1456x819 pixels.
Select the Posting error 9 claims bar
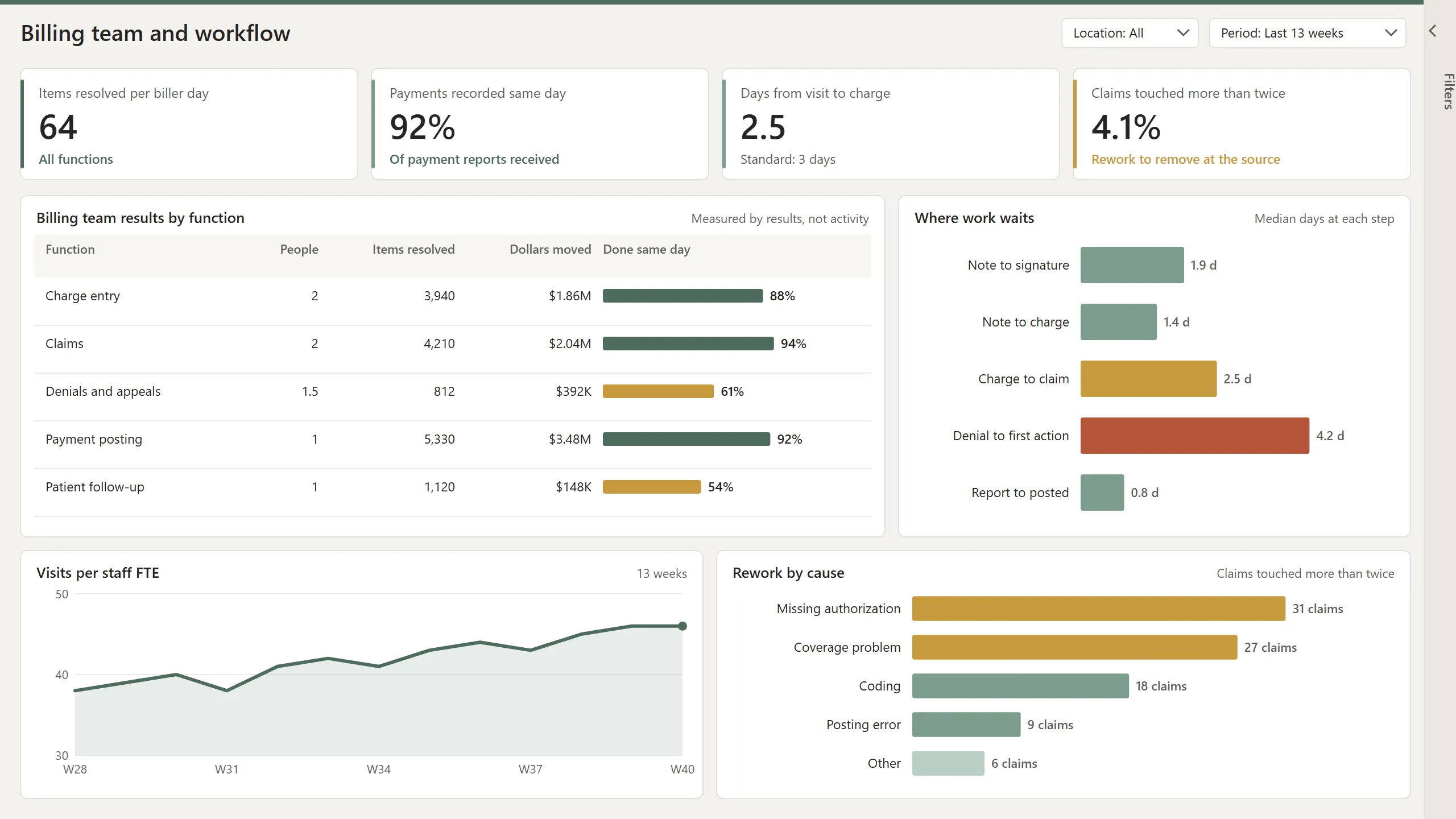pos(966,725)
